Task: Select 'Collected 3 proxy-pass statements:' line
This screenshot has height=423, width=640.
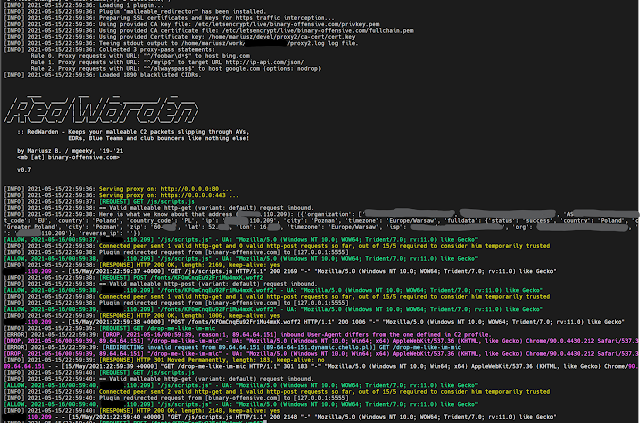Action: pos(109,50)
